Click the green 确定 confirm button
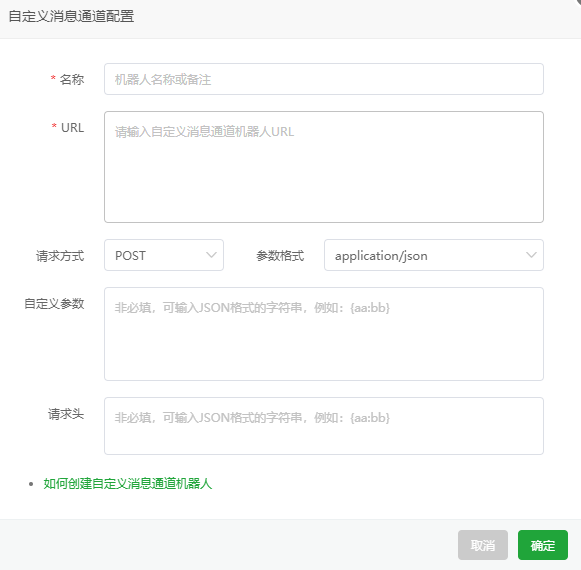 [543, 545]
